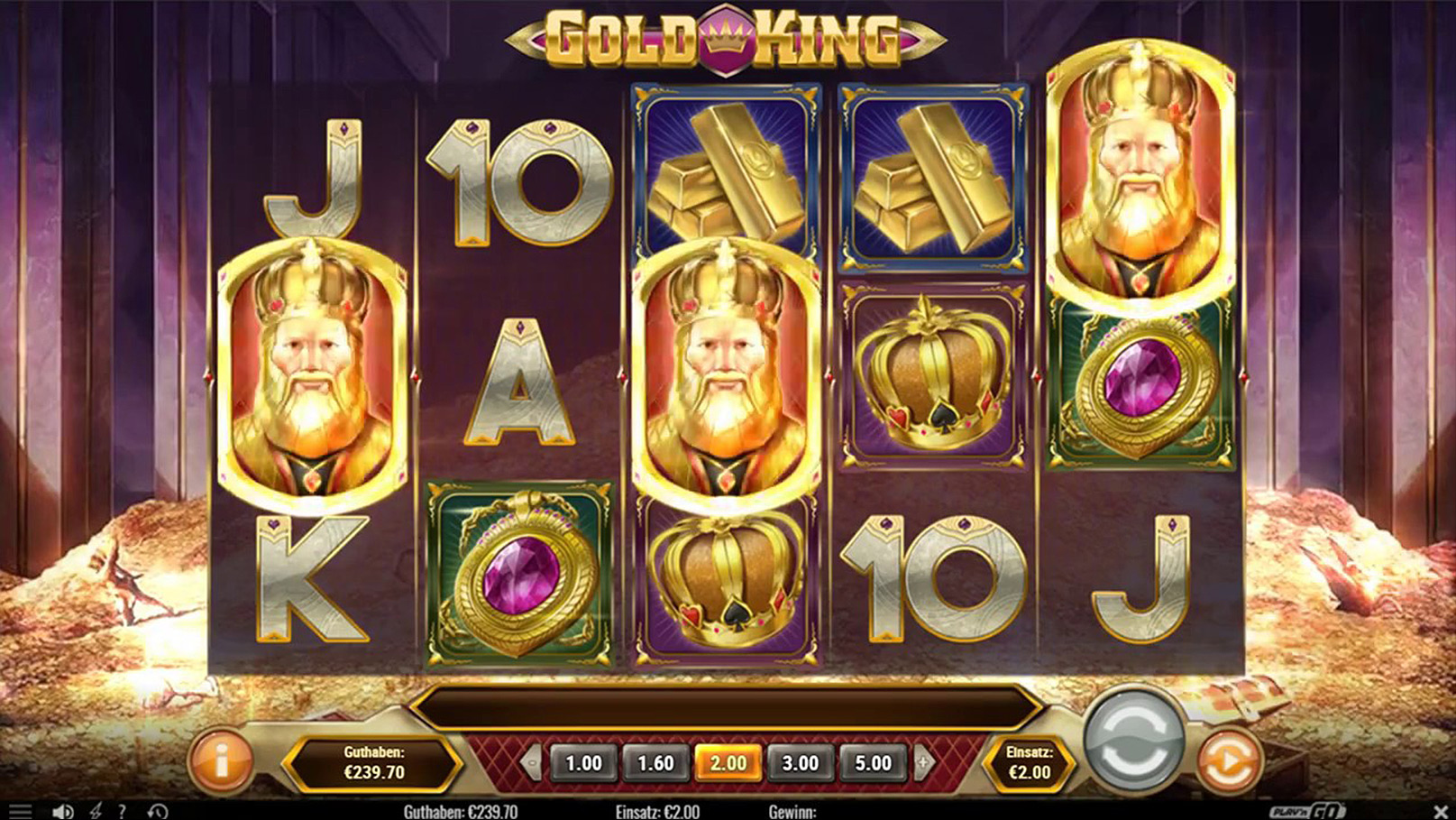Close the game with bottom X
The height and width of the screenshot is (820, 1456).
tap(1440, 812)
